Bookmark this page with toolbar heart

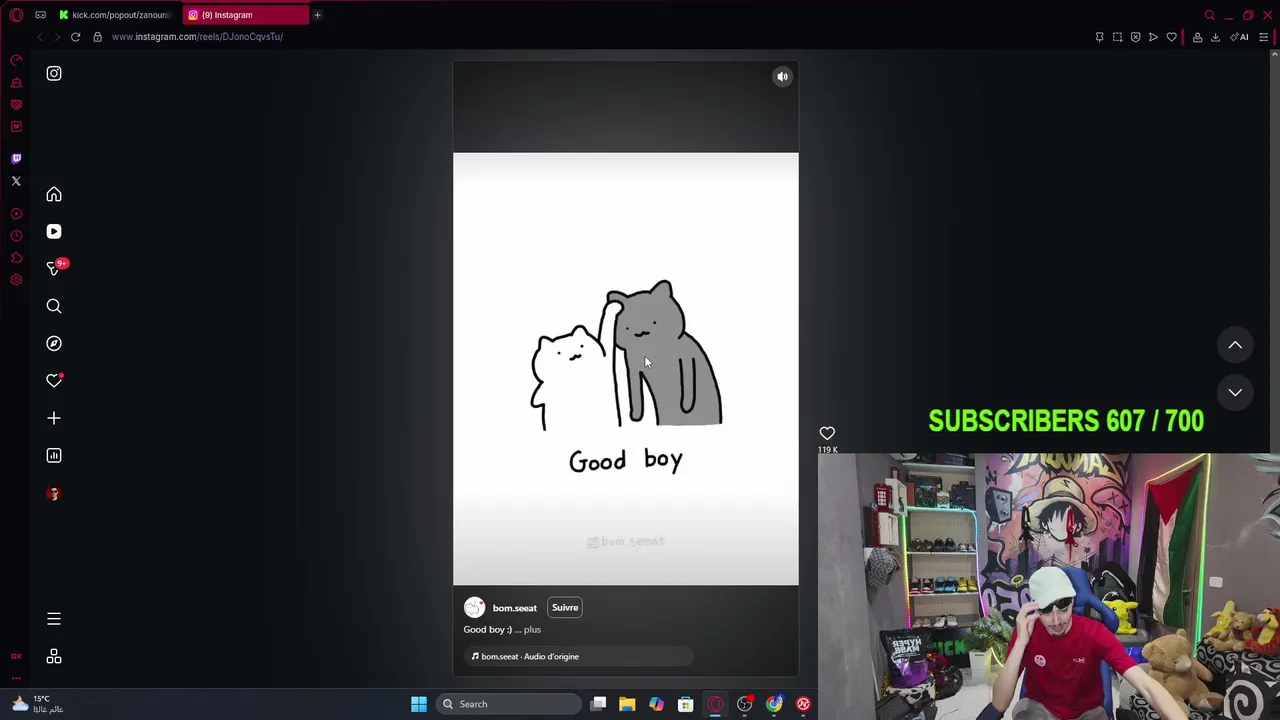point(1171,37)
